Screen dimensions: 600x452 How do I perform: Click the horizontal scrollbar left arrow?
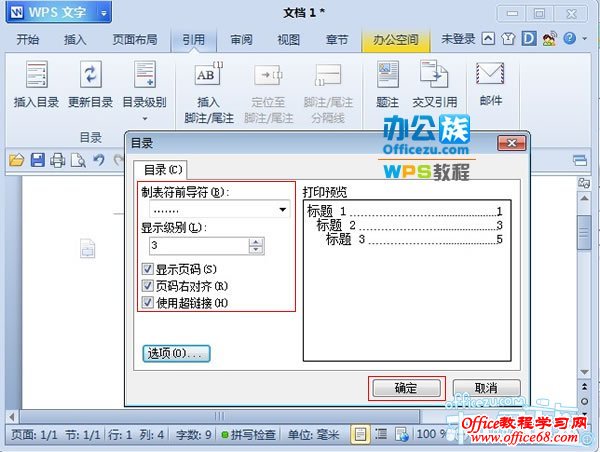pos(12,416)
